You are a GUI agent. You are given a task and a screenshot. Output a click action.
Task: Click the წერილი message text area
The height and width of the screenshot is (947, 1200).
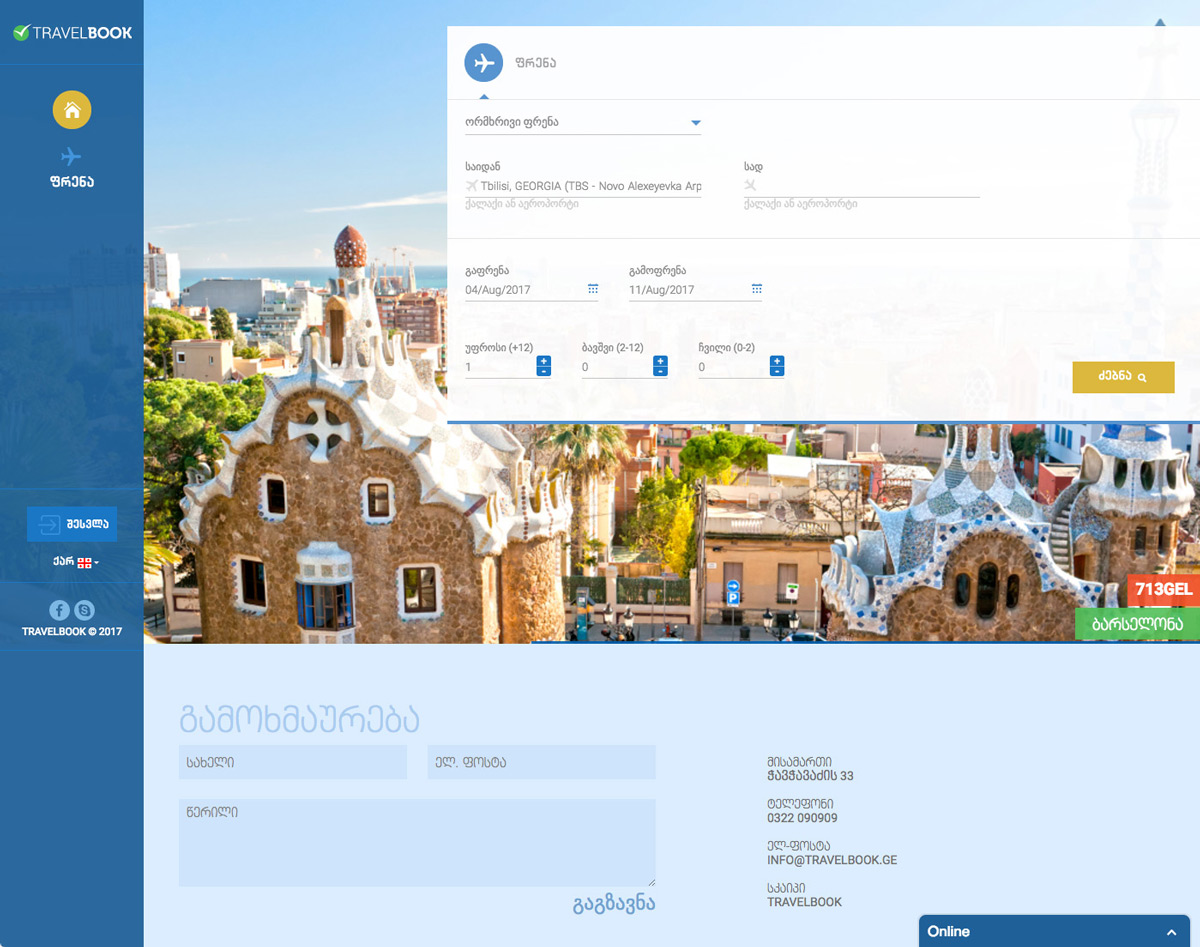click(x=417, y=842)
